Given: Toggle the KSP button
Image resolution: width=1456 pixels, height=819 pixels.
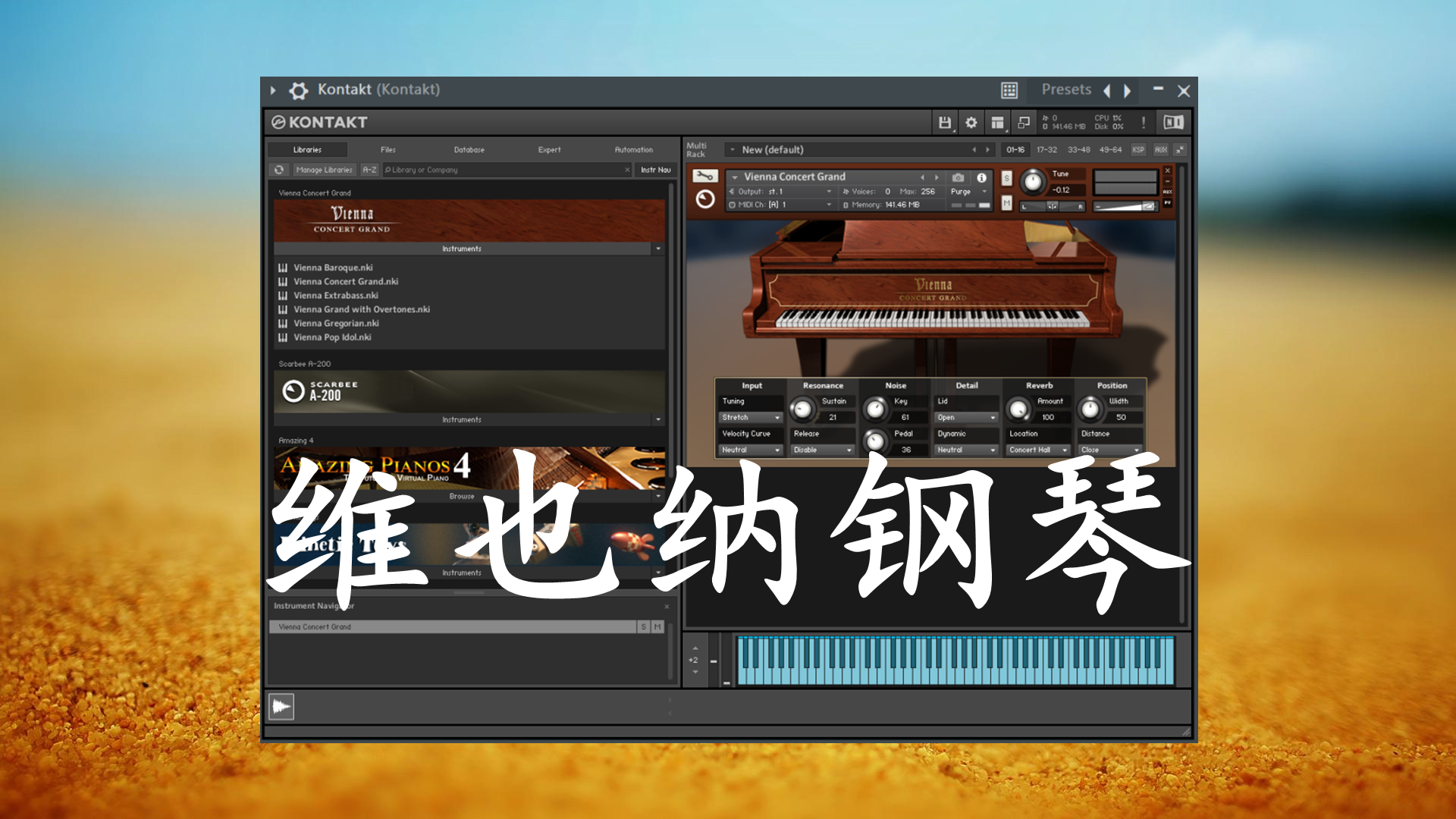Looking at the screenshot, I should click(x=1138, y=150).
